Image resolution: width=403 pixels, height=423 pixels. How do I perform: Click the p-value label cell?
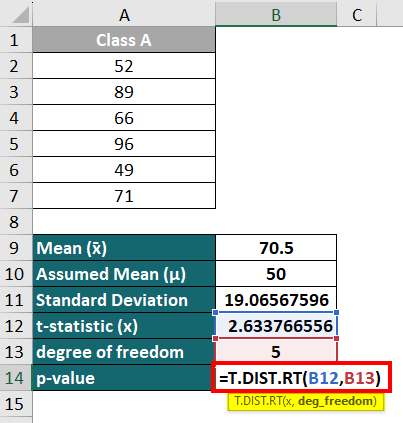point(124,378)
